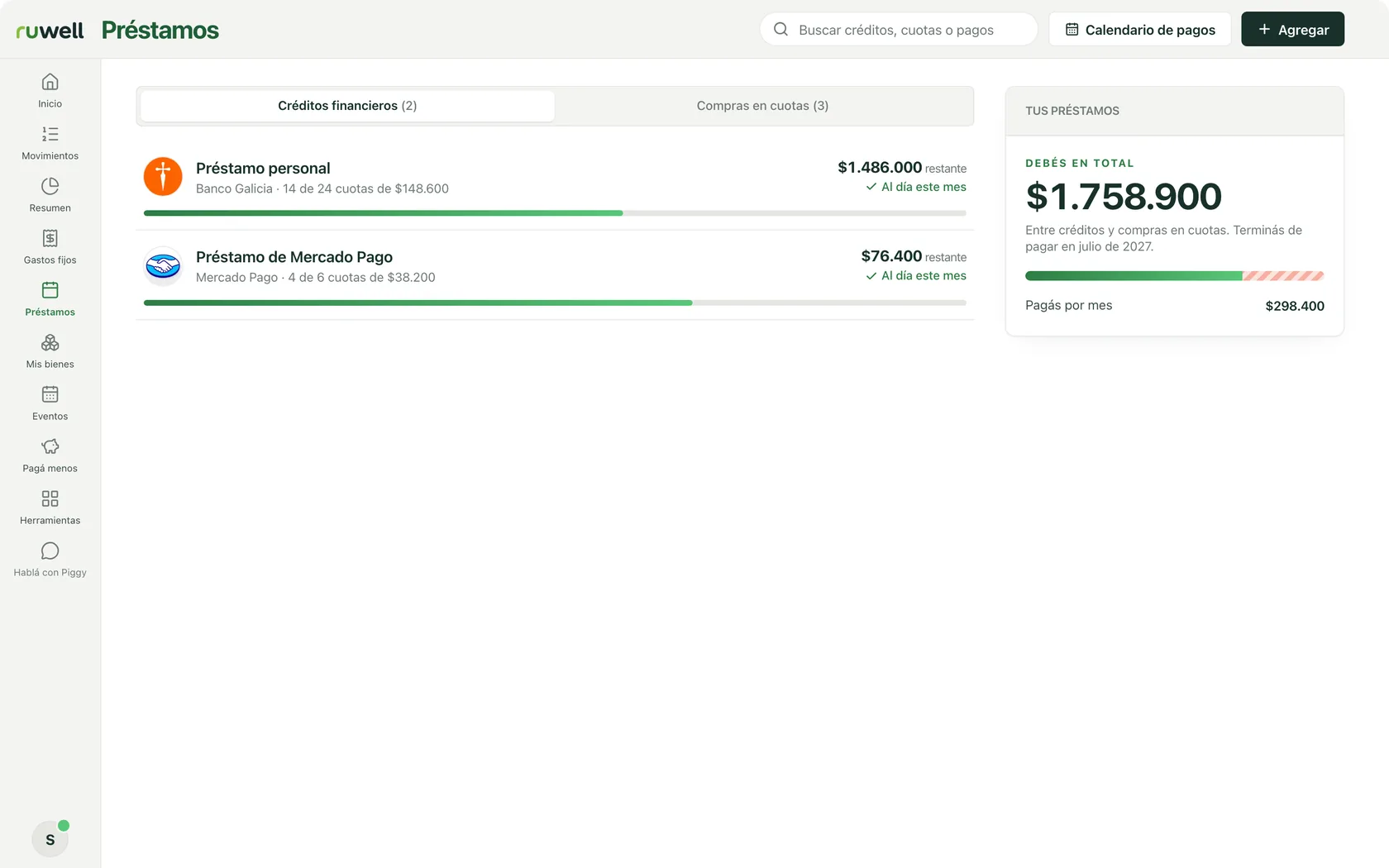Select Préstamos calendar icon in sidebar
This screenshot has height=868, width=1389.
click(50, 290)
